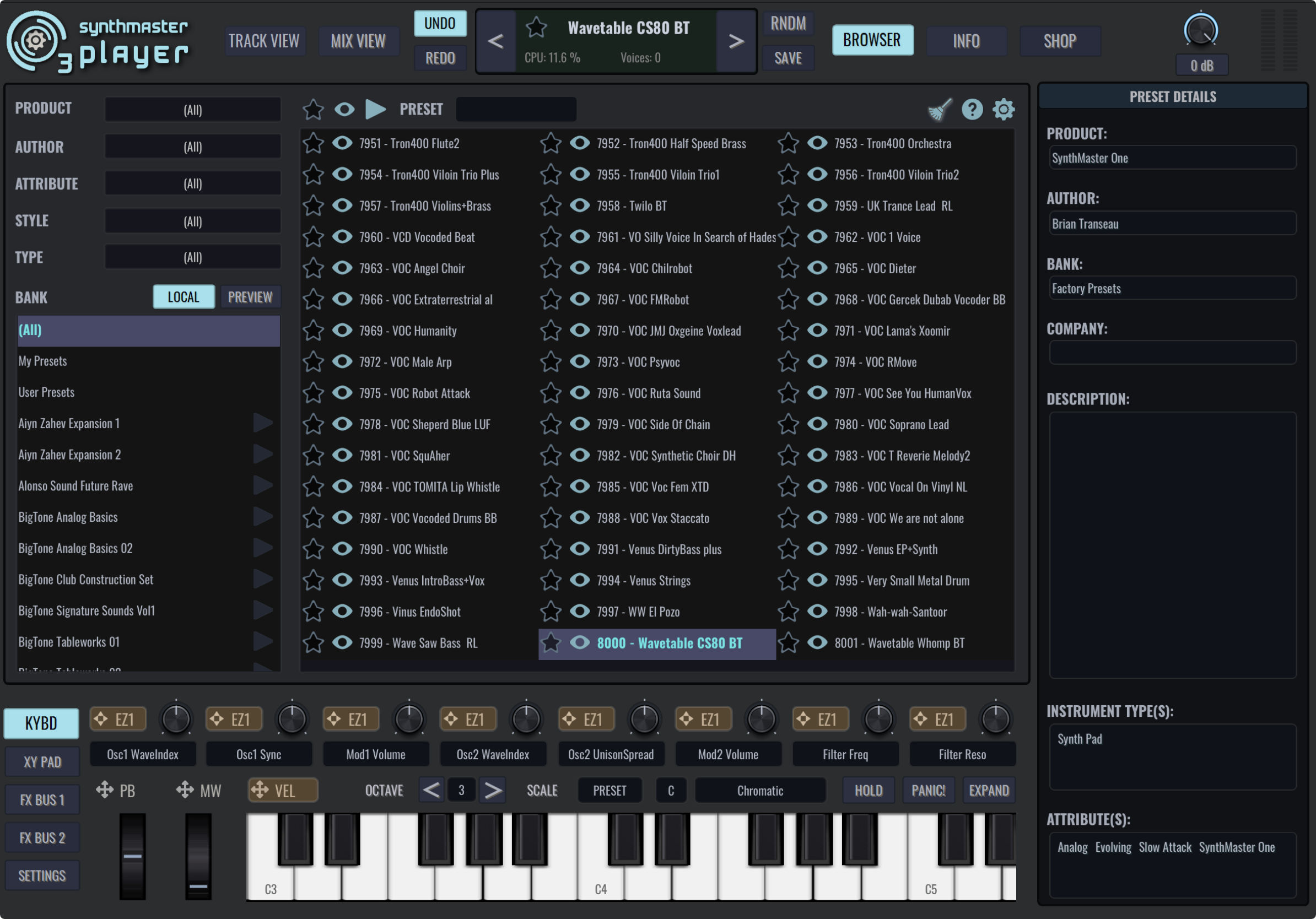The height and width of the screenshot is (919, 1316).
Task: Expand the BigTone Analog Basics bank arrow
Action: (263, 517)
